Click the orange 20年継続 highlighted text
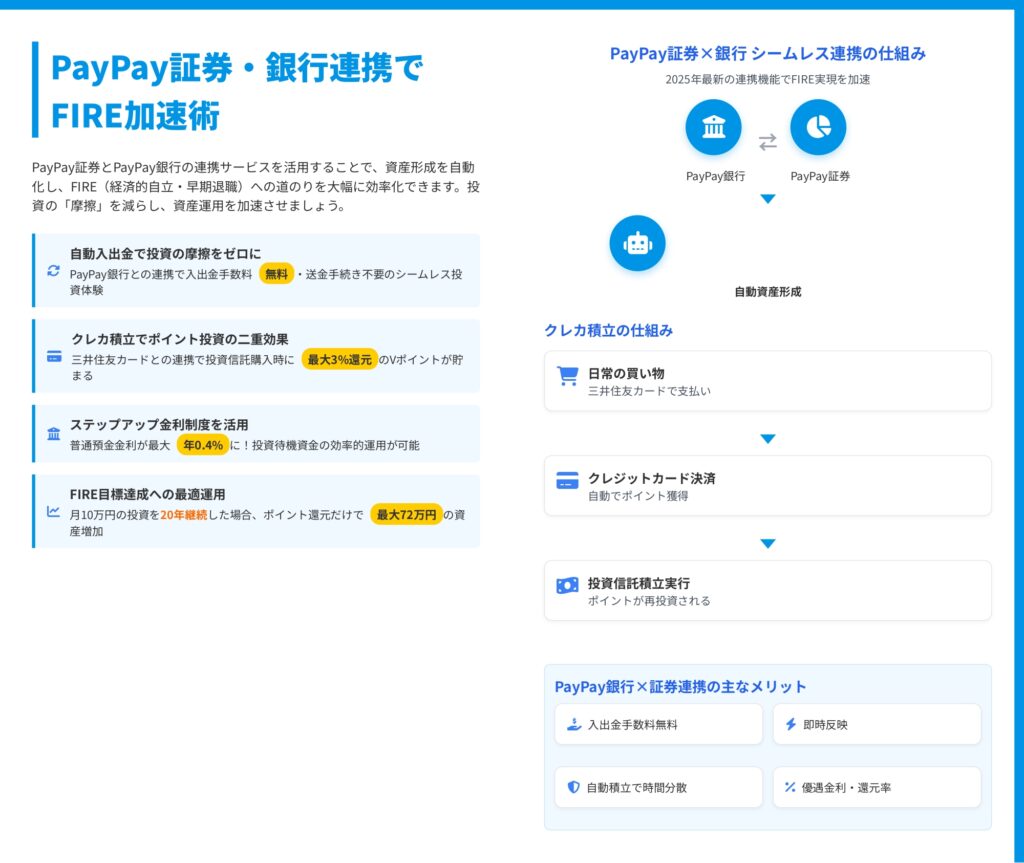The width and height of the screenshot is (1024, 863). tap(183, 514)
